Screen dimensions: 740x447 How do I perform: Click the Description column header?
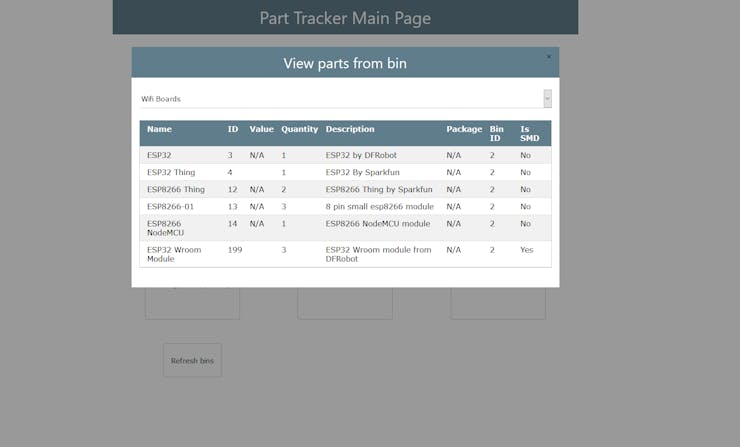pos(350,129)
